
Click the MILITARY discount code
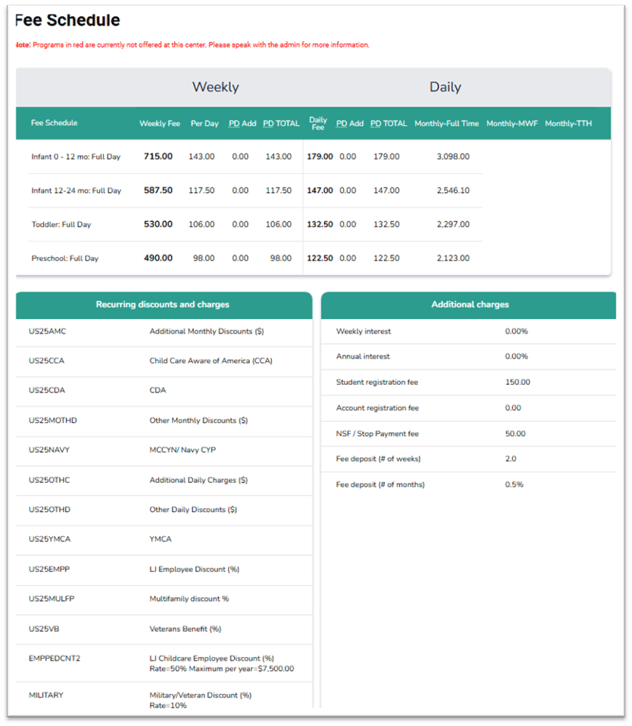point(47,695)
